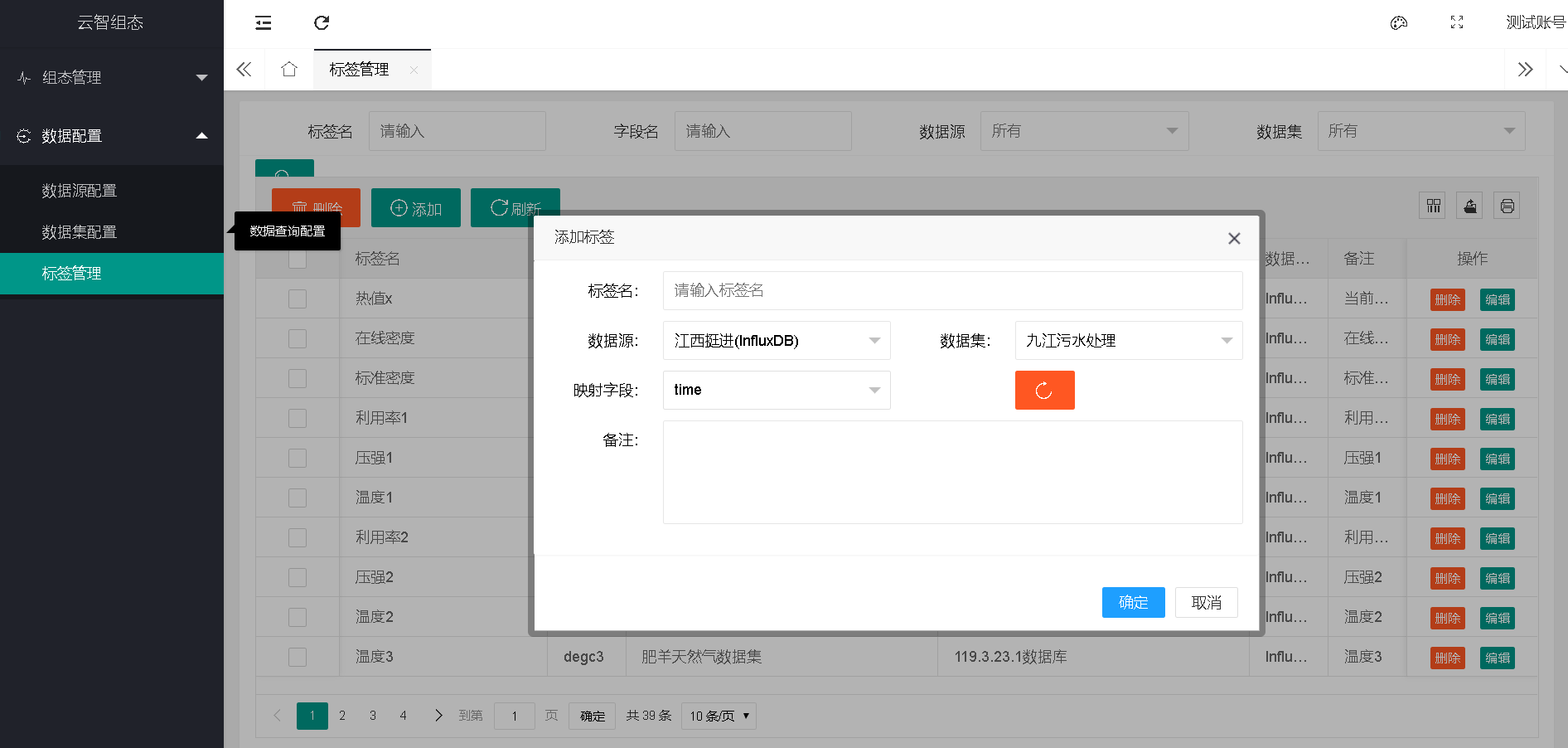This screenshot has width=1568, height=748.
Task: Tick the checkbox for the 热值x row
Action: [298, 299]
